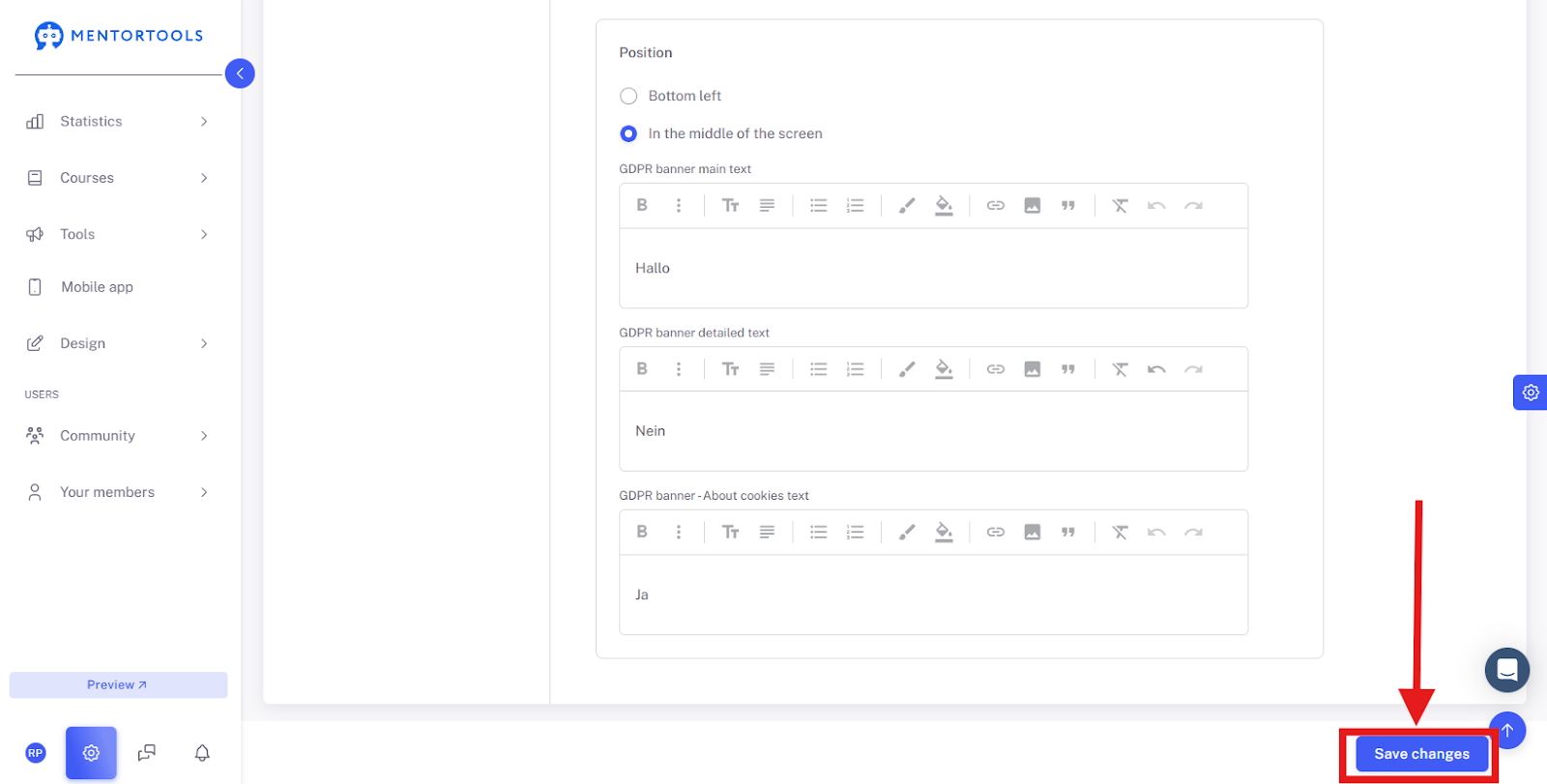Screen dimensions: 1547x784
Task: Open Preview link in sidebar
Action: [x=118, y=684]
